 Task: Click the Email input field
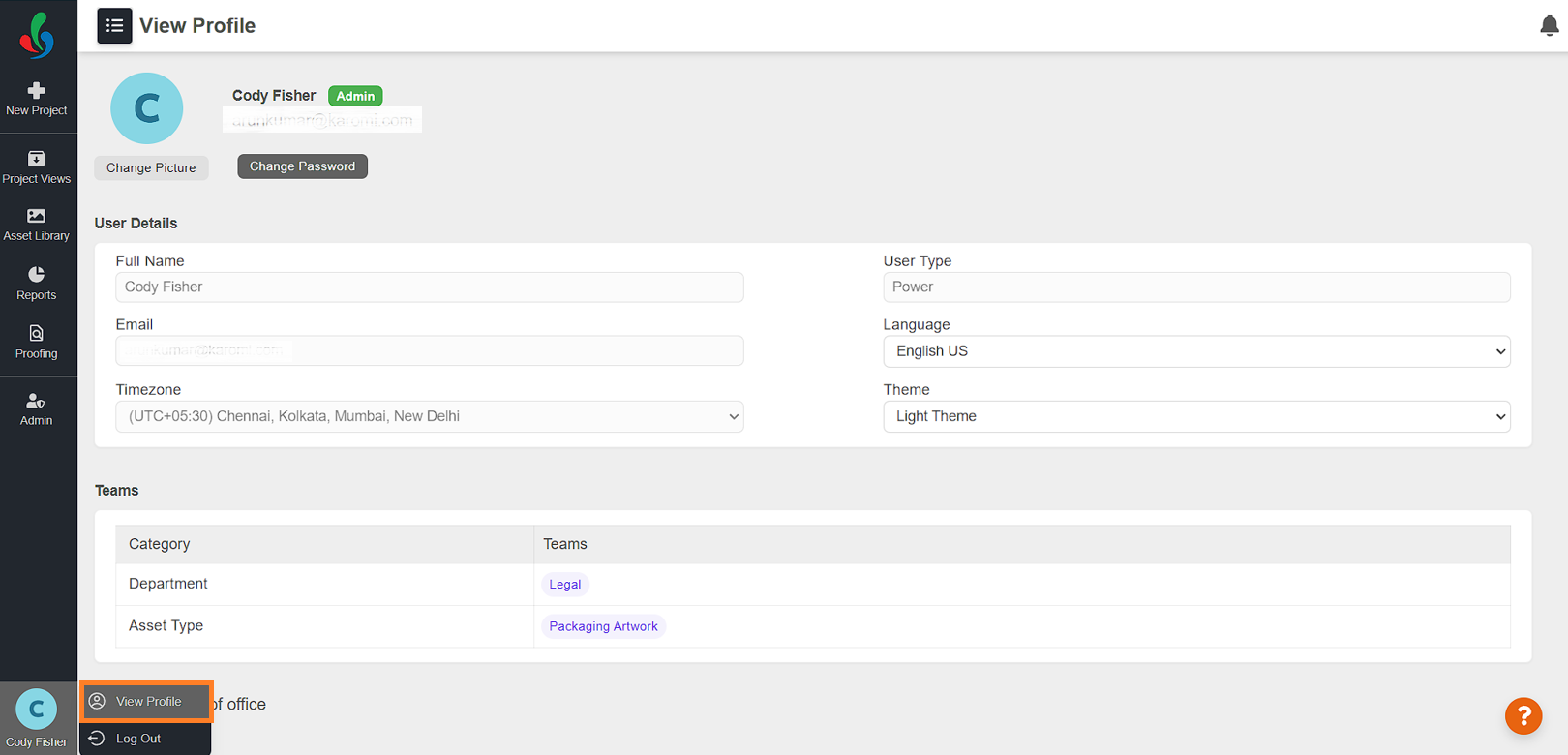click(430, 350)
